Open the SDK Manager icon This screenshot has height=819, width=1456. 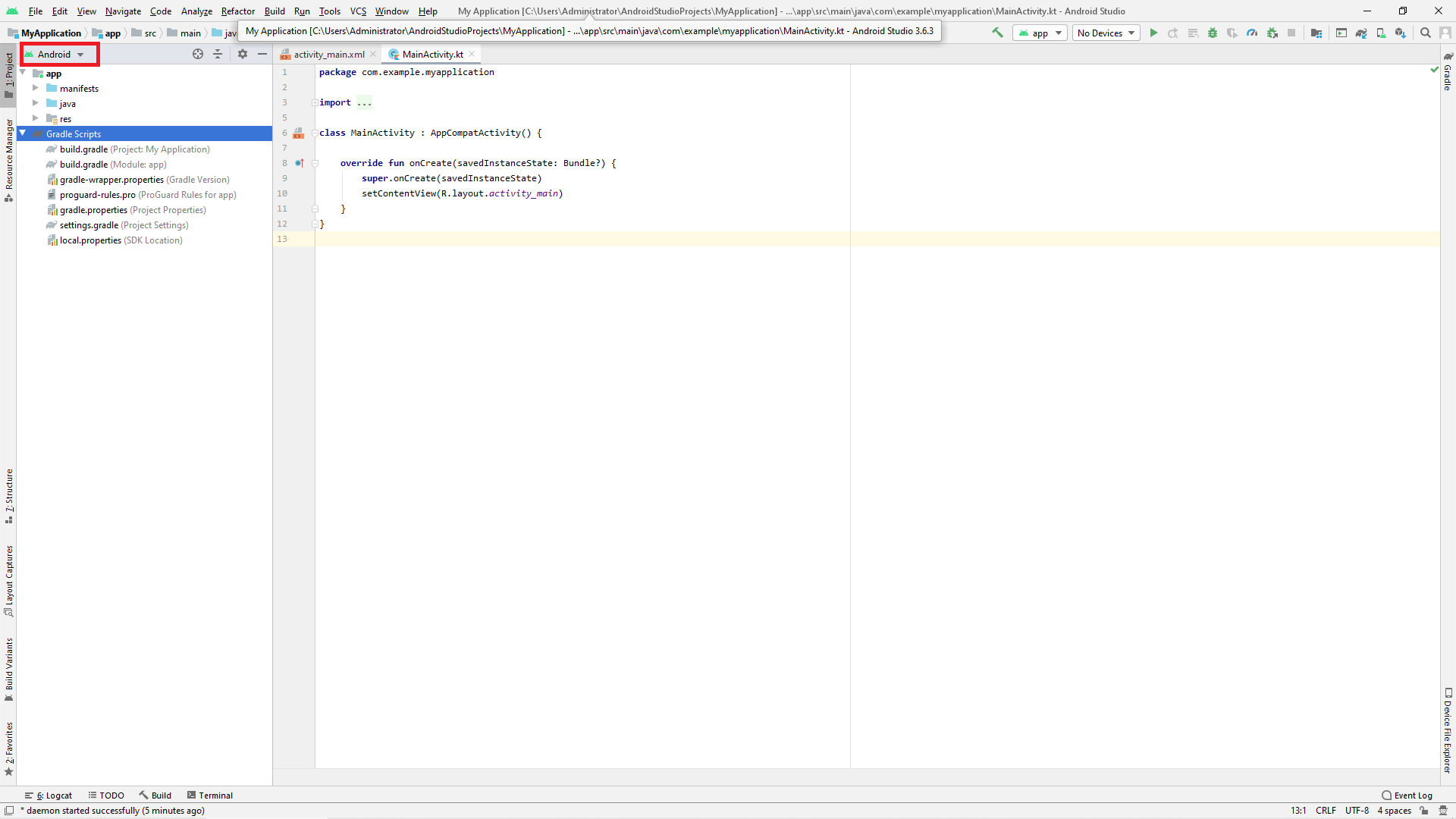tap(1401, 33)
